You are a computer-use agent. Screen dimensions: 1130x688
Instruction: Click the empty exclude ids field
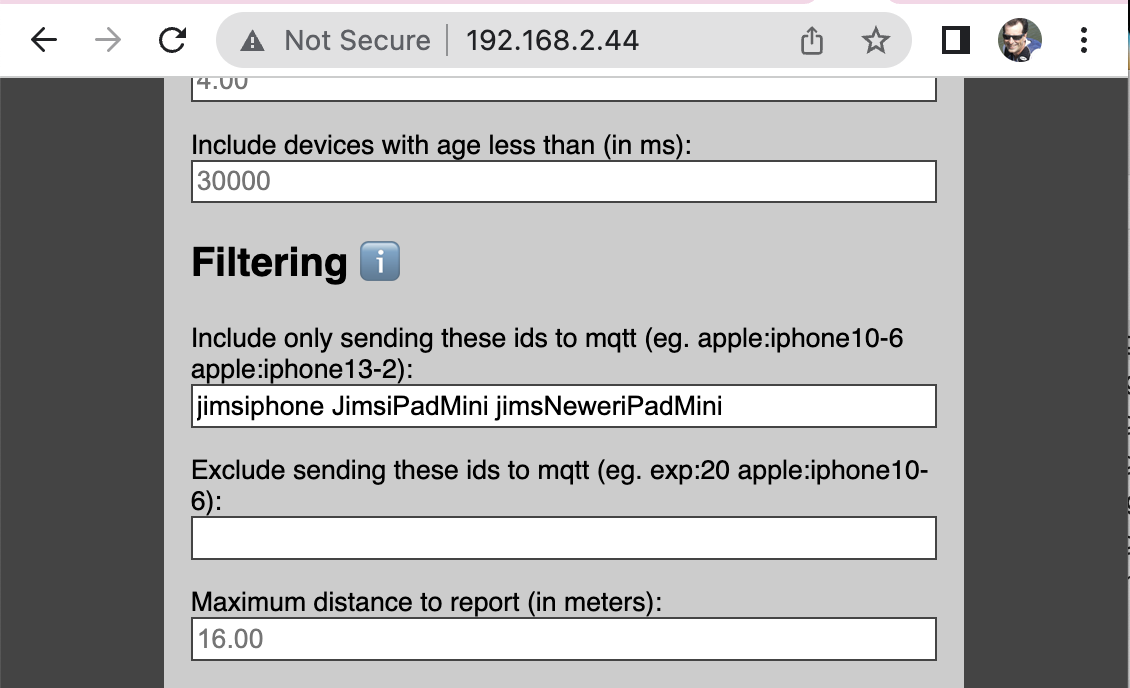(563, 539)
